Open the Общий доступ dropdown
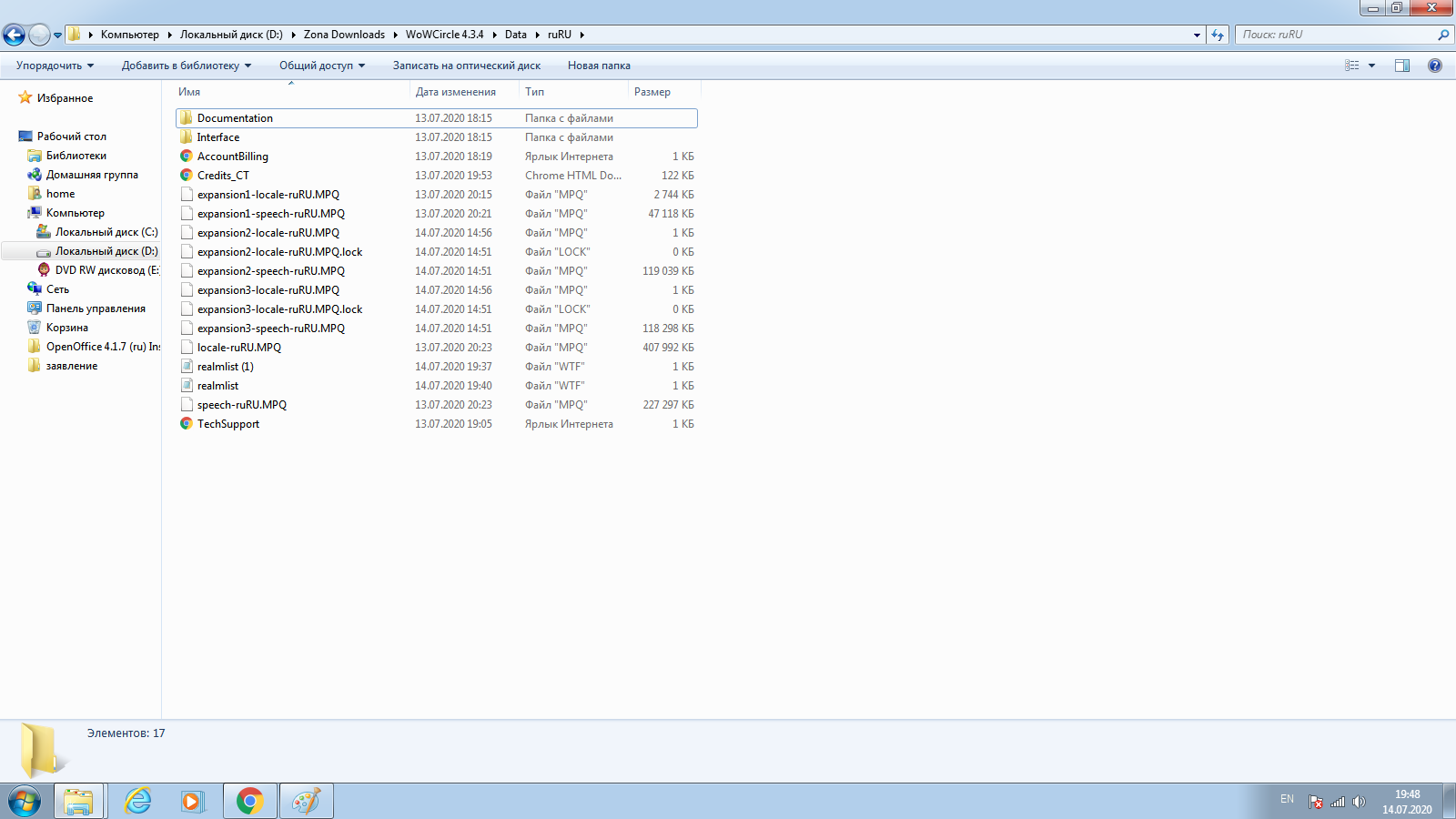The image size is (1456, 819). point(321,66)
